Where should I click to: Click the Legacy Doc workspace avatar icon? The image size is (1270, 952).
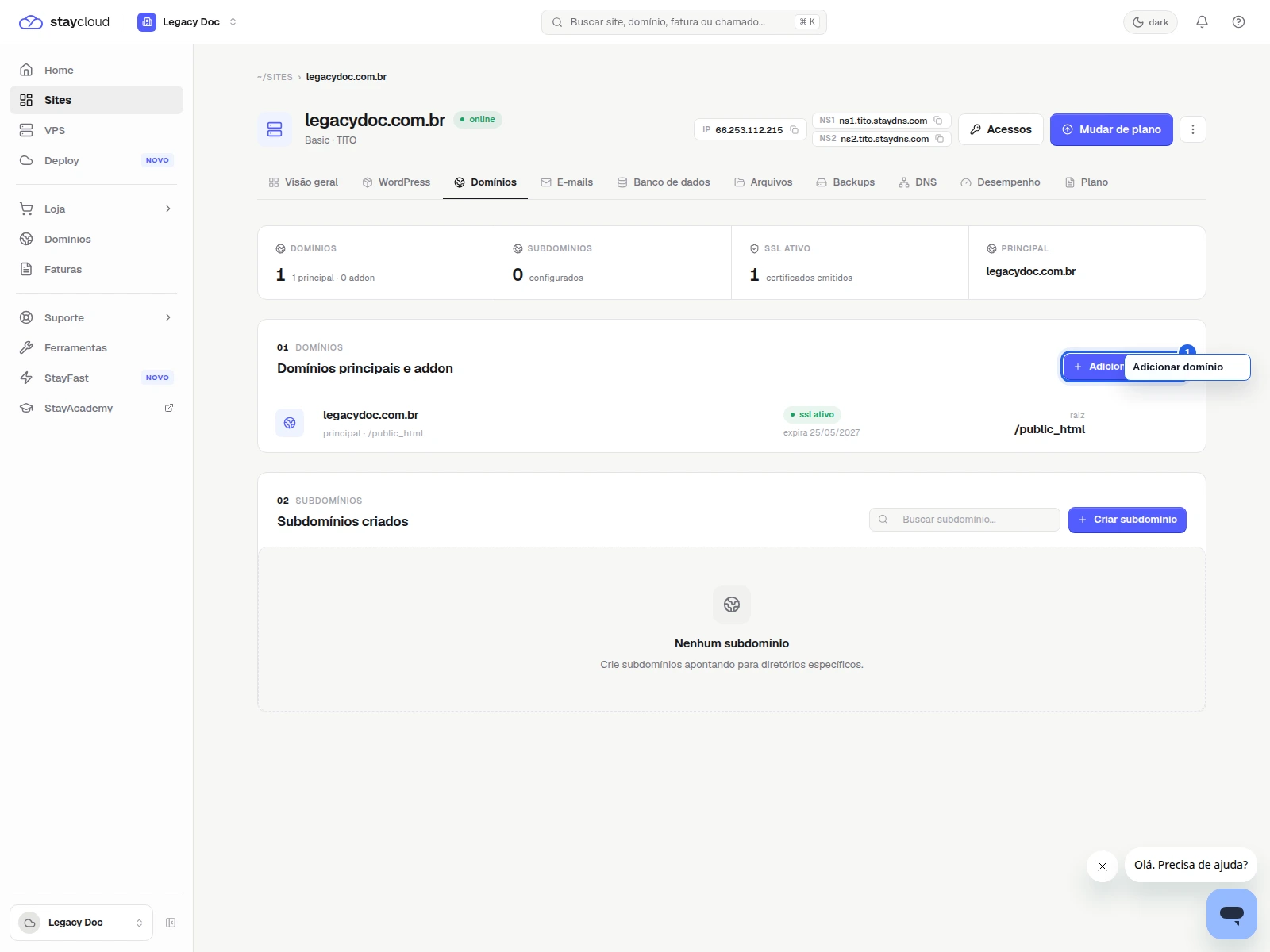click(147, 22)
